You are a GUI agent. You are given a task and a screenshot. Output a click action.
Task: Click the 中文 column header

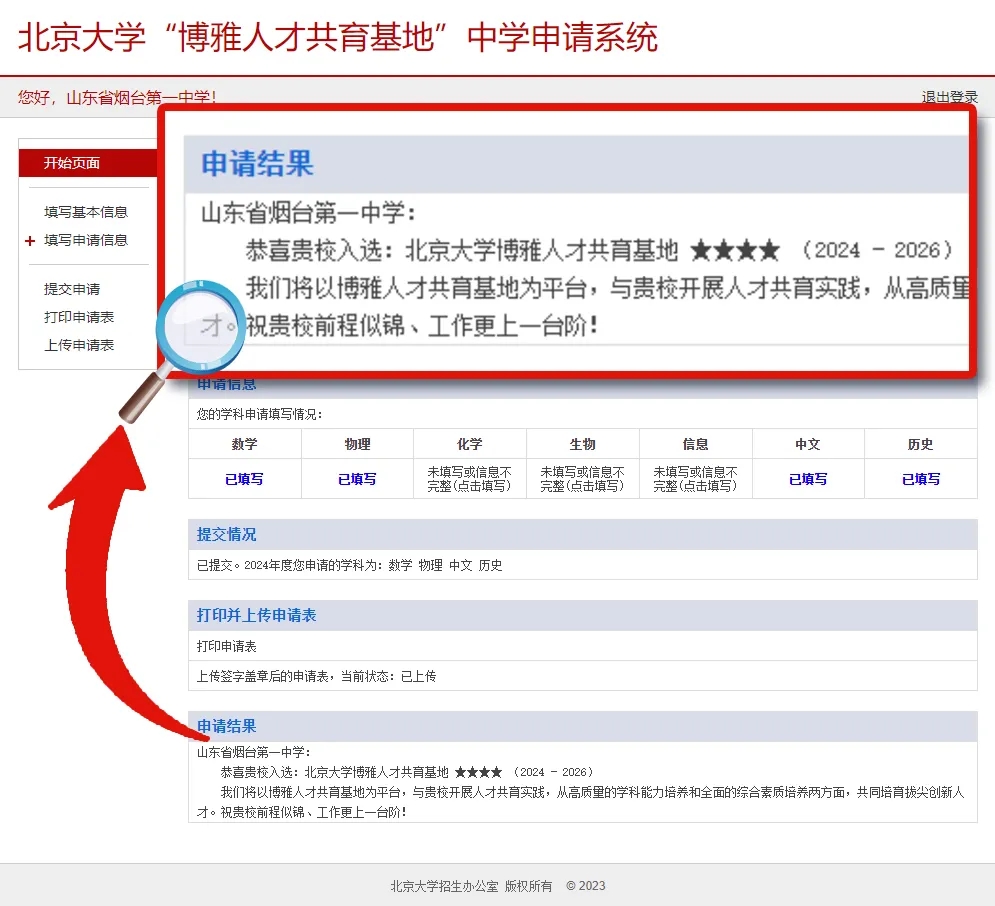808,444
